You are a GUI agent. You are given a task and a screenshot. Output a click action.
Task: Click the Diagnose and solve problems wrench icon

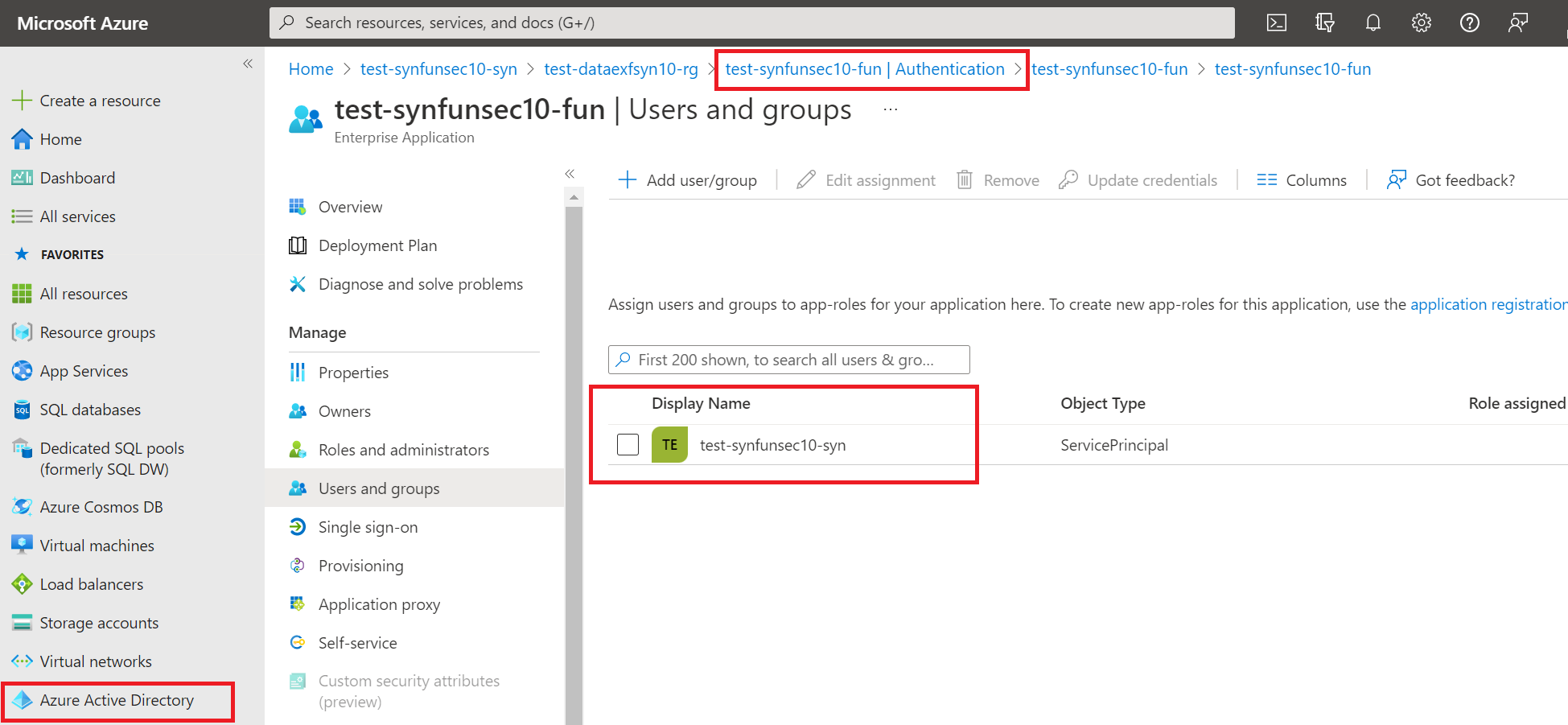(298, 284)
